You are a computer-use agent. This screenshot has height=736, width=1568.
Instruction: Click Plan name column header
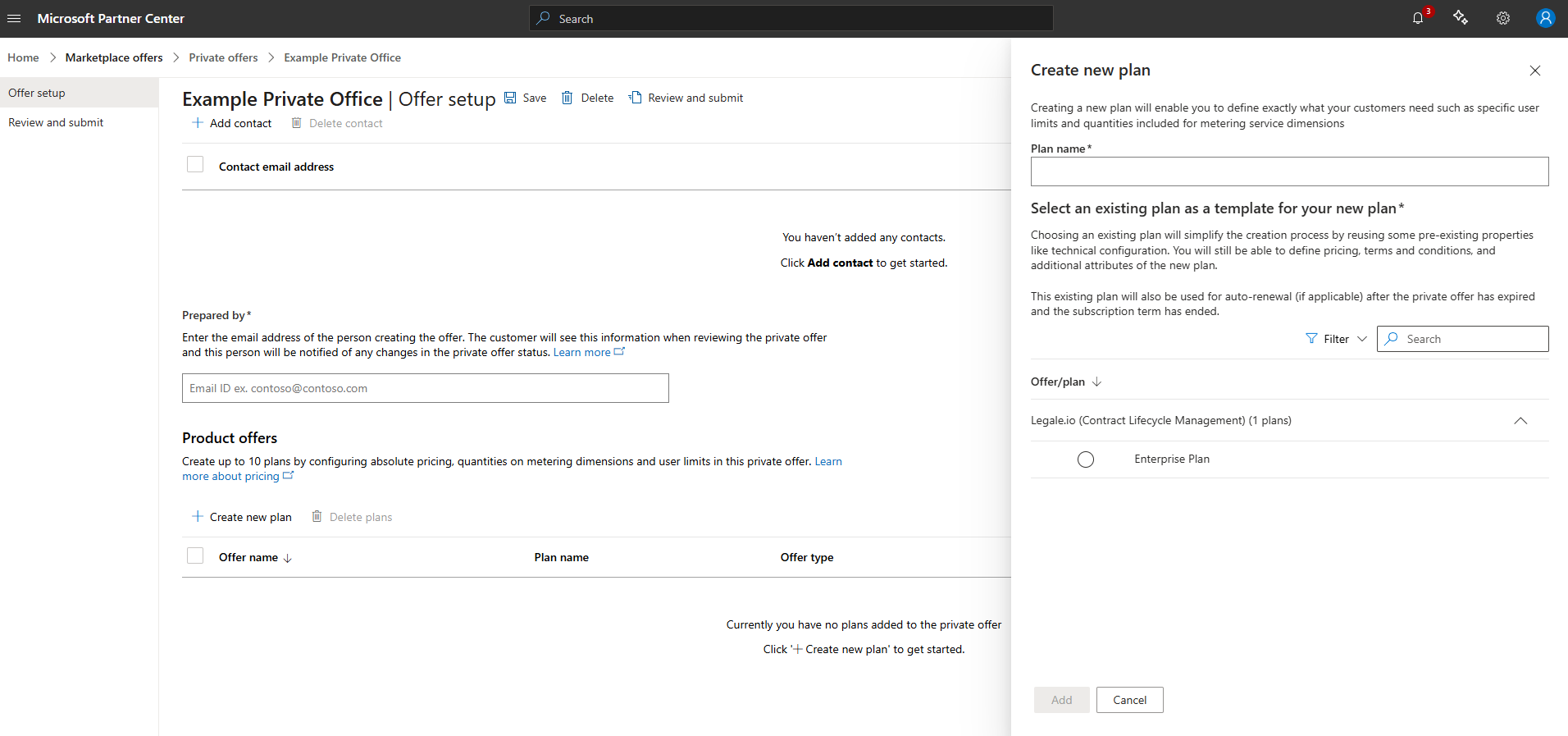click(x=562, y=557)
